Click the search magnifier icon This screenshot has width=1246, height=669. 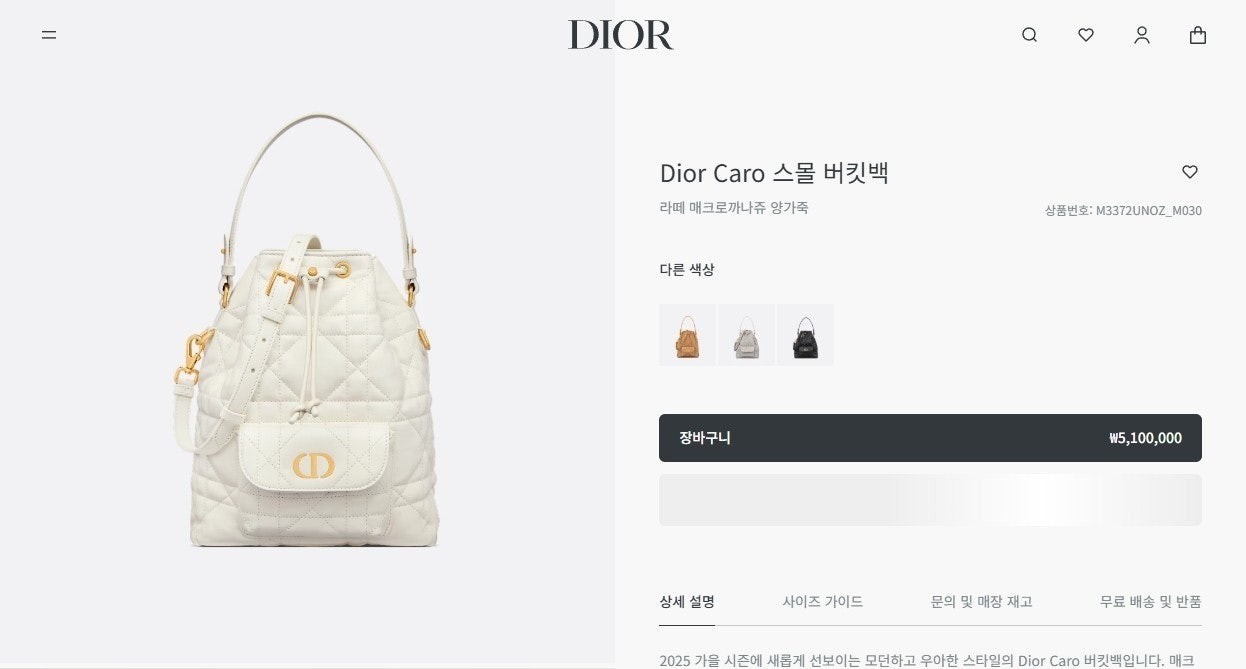[x=1029, y=35]
